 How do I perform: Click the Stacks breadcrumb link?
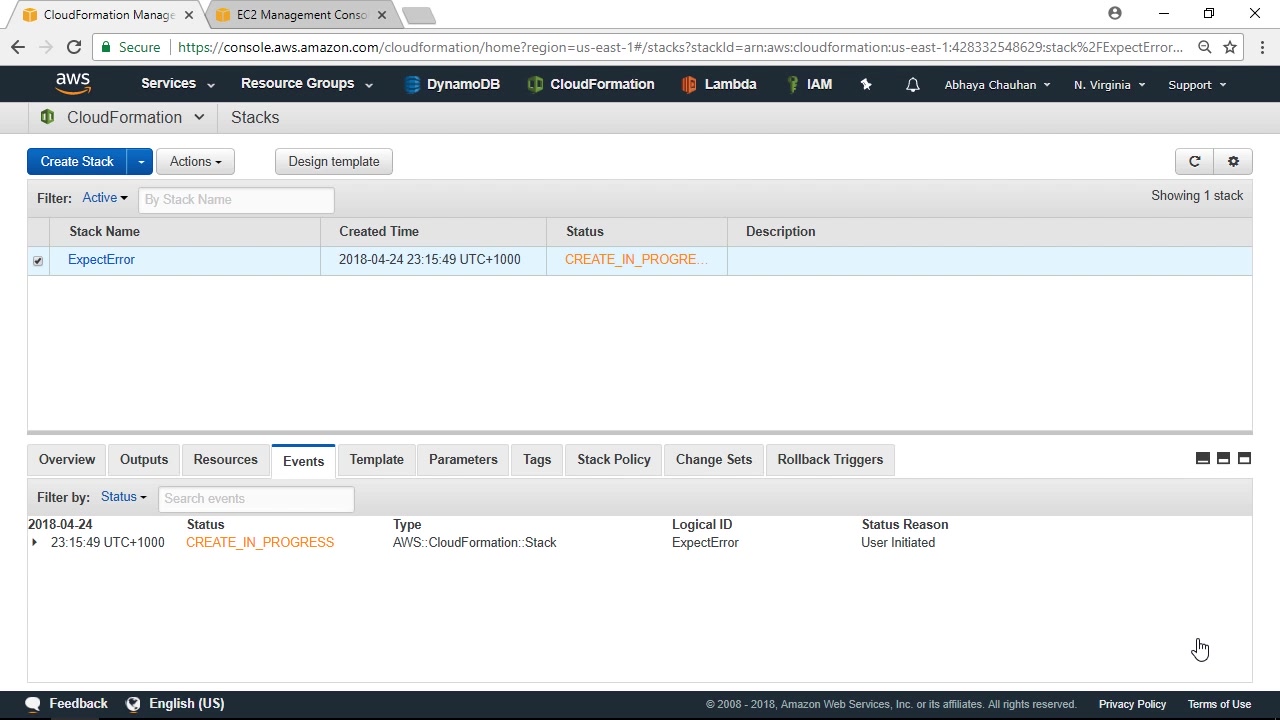[x=255, y=117]
